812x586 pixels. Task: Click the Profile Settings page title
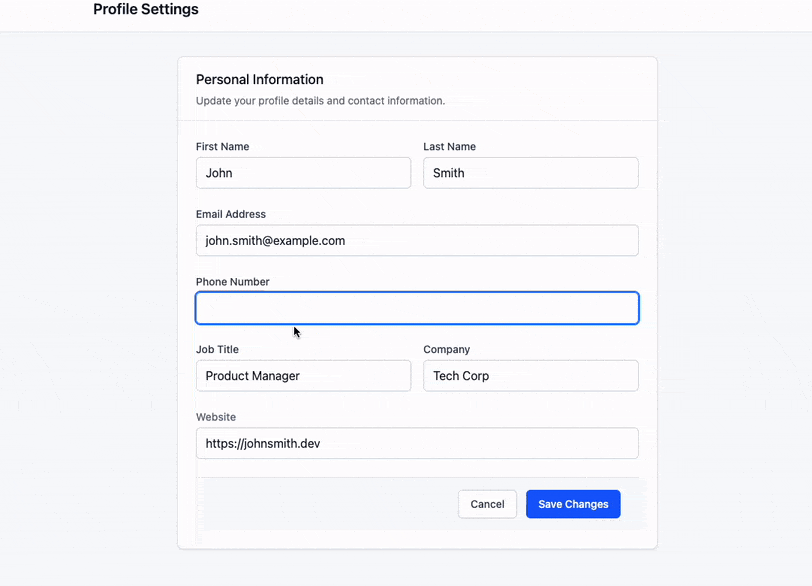point(146,9)
